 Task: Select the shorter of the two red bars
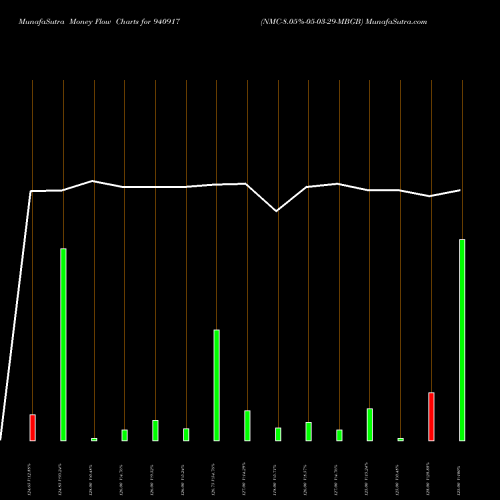(33, 428)
